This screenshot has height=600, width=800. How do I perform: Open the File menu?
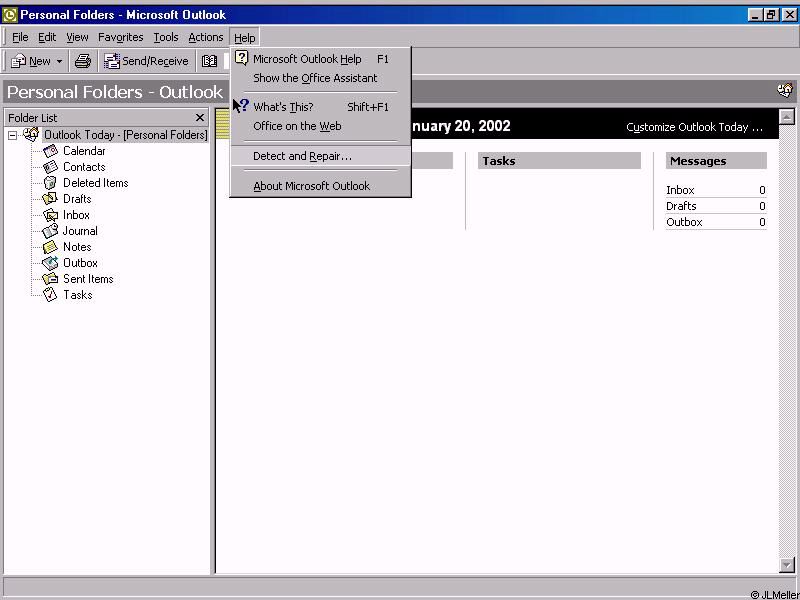20,37
